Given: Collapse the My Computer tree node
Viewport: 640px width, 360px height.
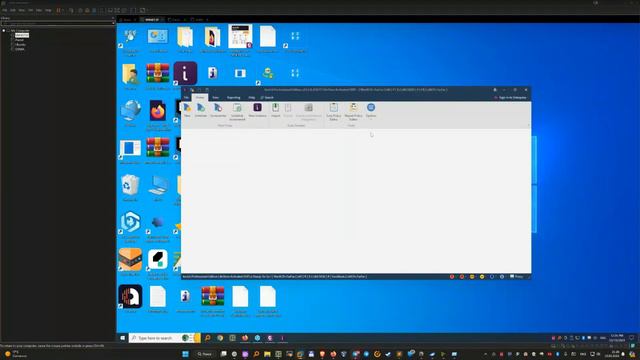Looking at the screenshot, I should 4,31.
